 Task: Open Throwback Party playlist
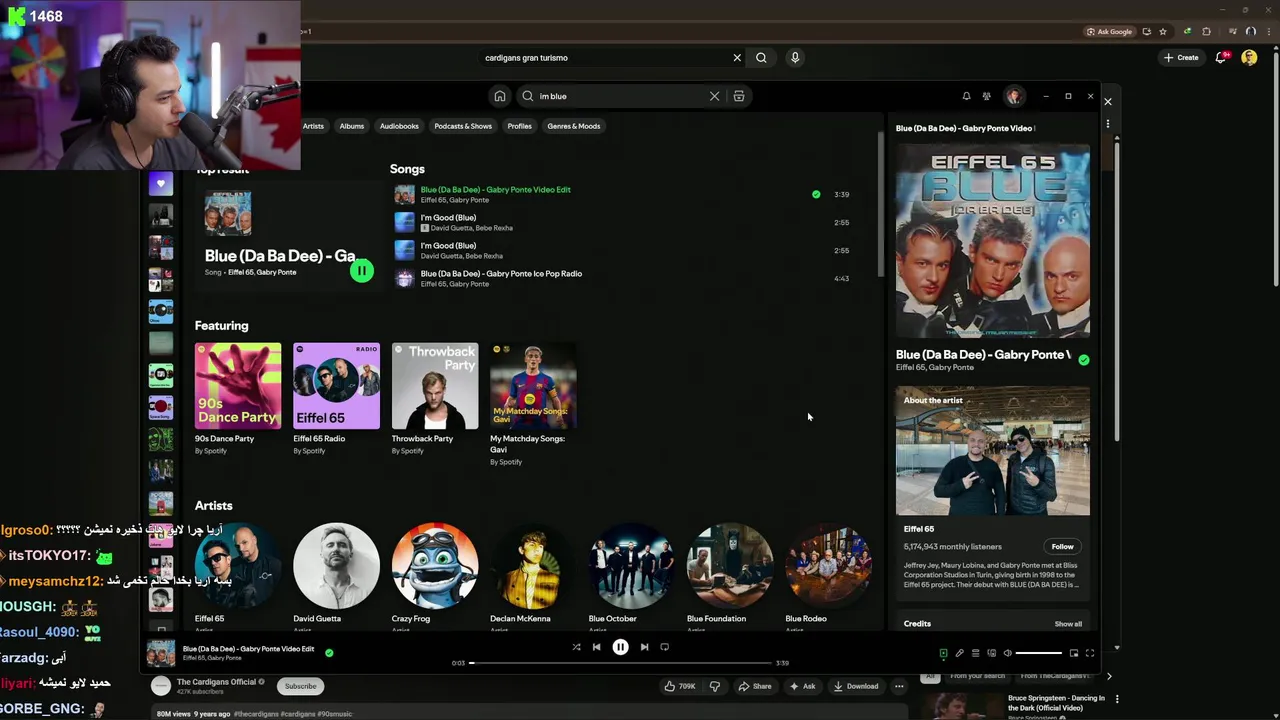coord(435,386)
